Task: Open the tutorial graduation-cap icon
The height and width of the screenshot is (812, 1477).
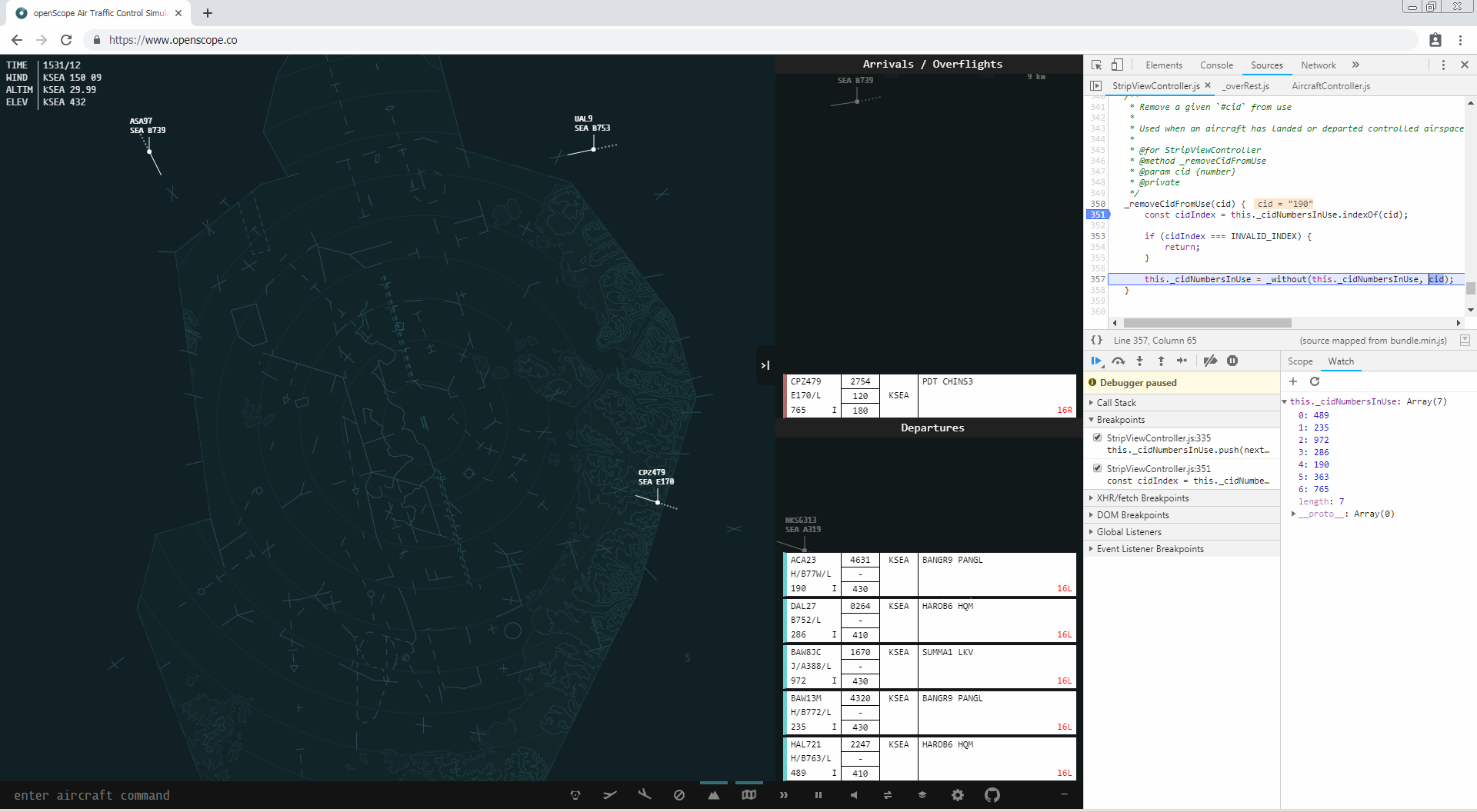Action: tap(922, 795)
